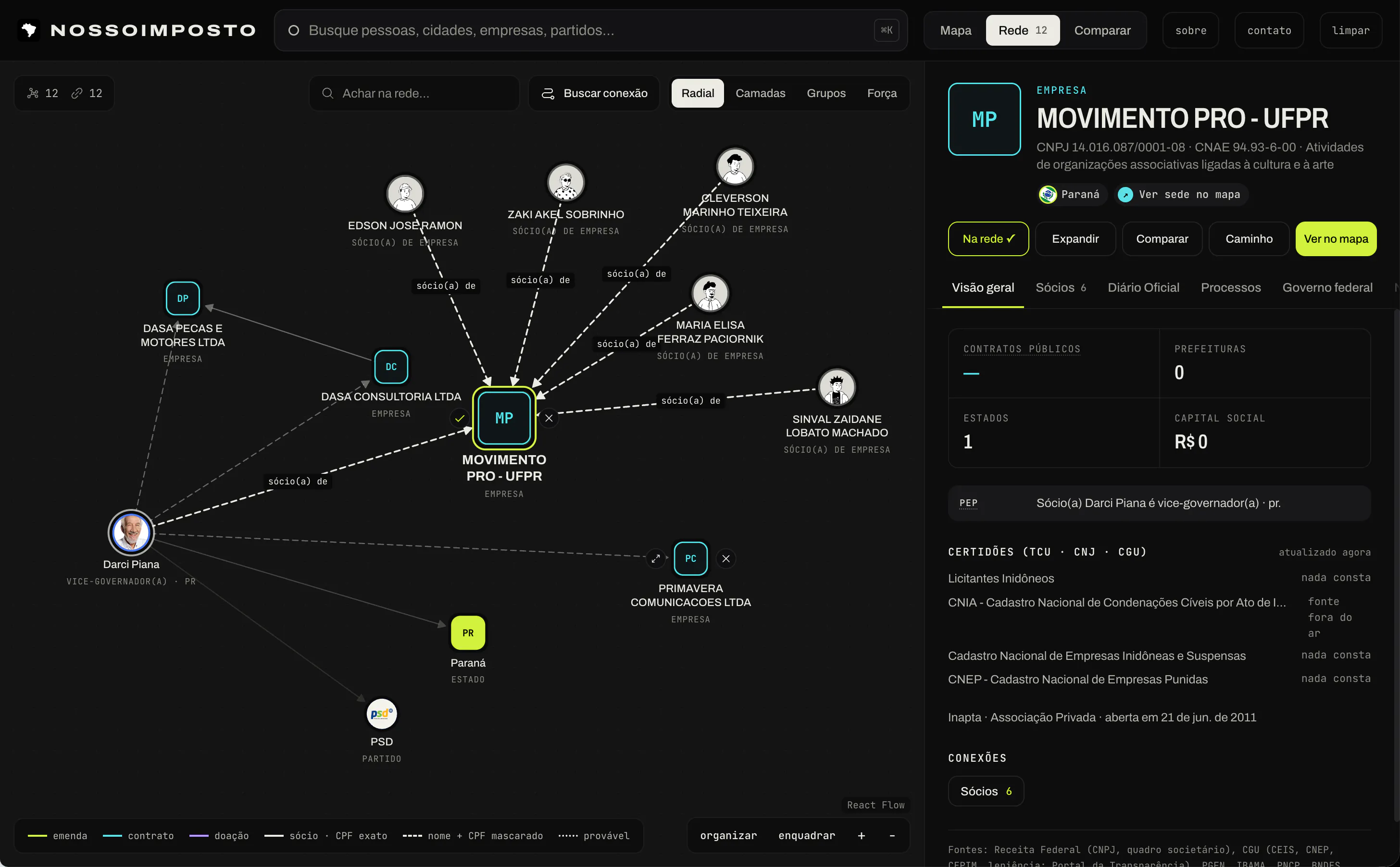
Task: Select the PSD party logo node
Action: [x=381, y=713]
